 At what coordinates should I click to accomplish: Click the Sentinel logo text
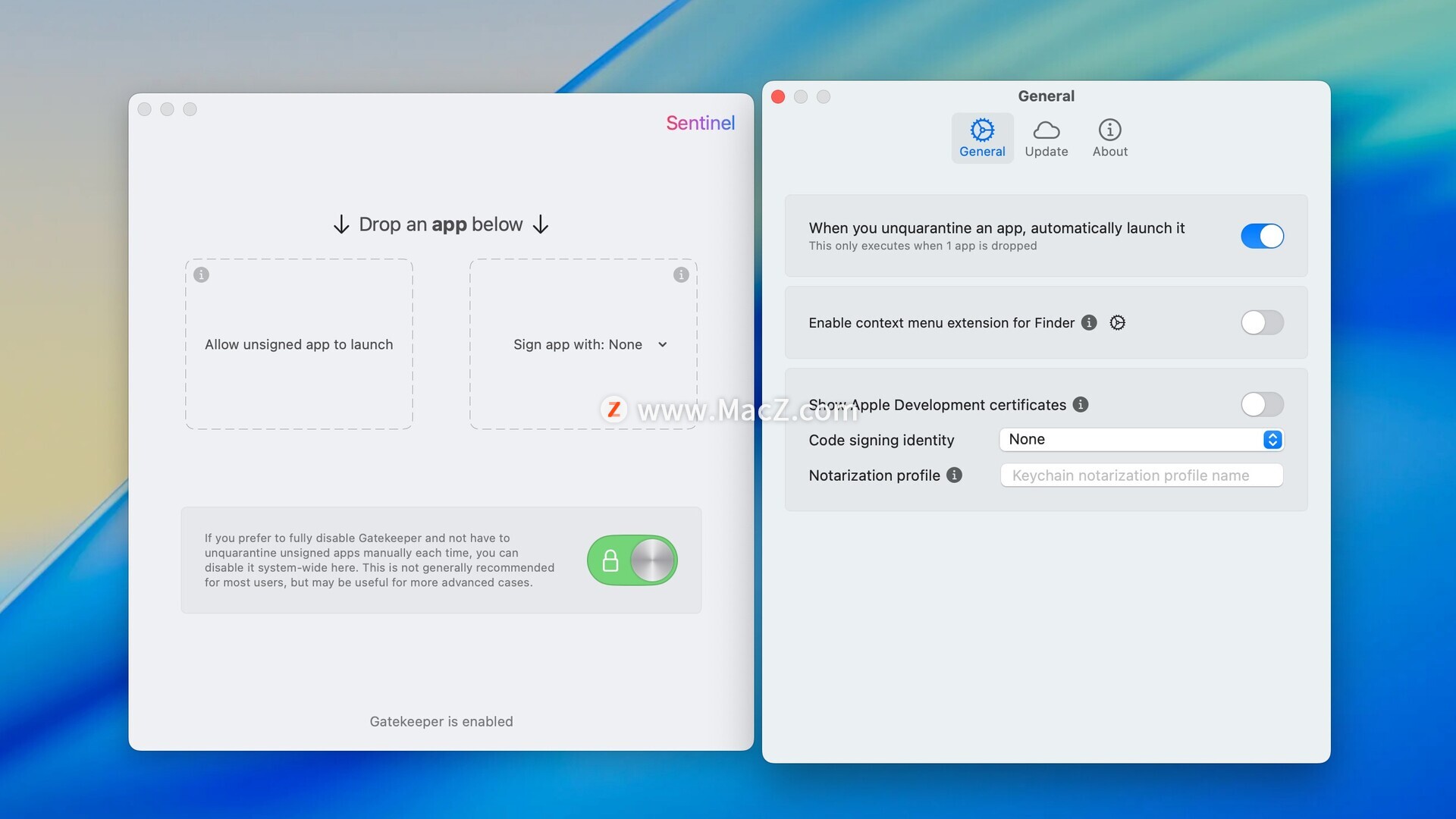[x=700, y=123]
